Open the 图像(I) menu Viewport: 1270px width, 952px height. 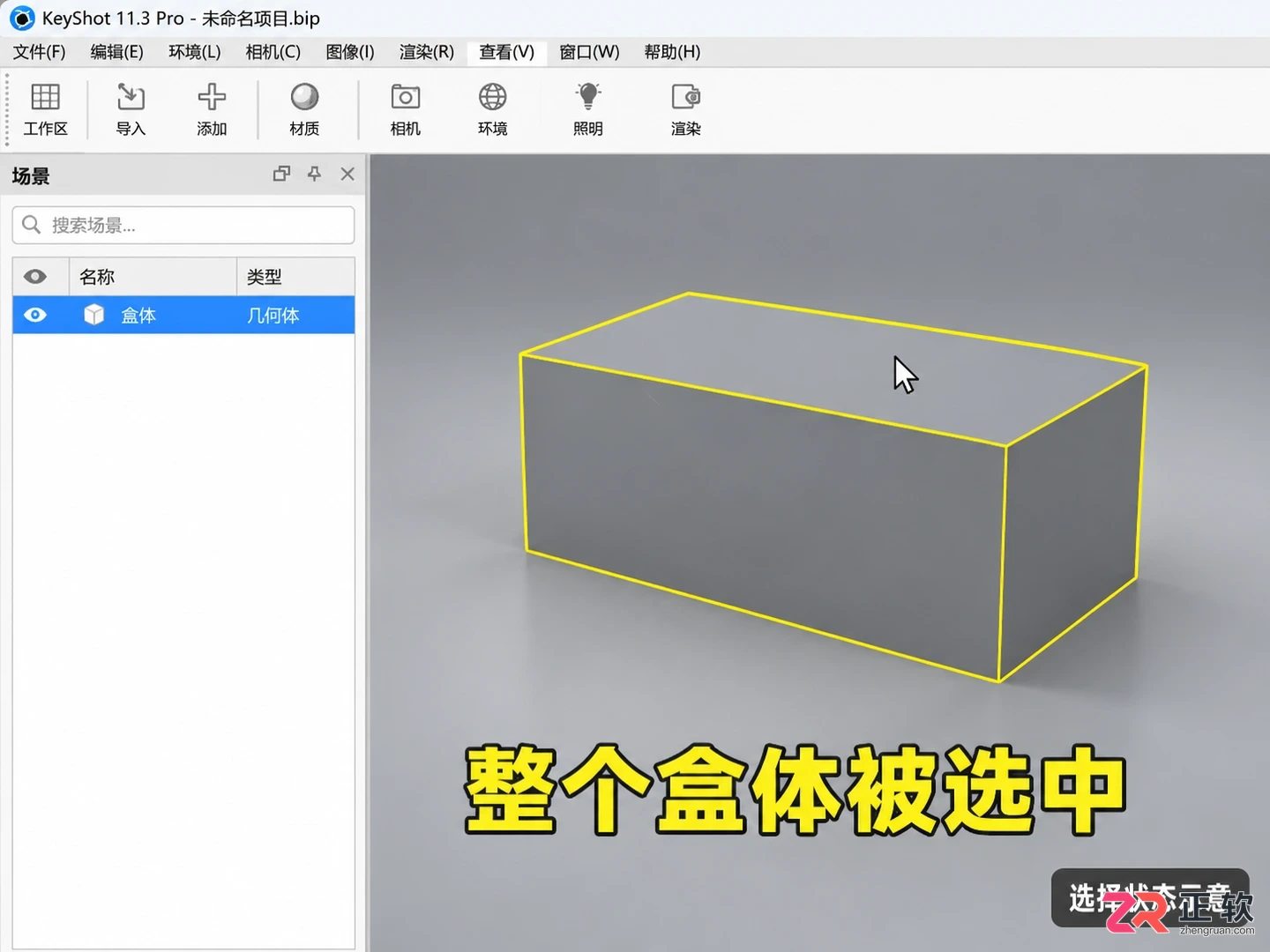[x=350, y=52]
